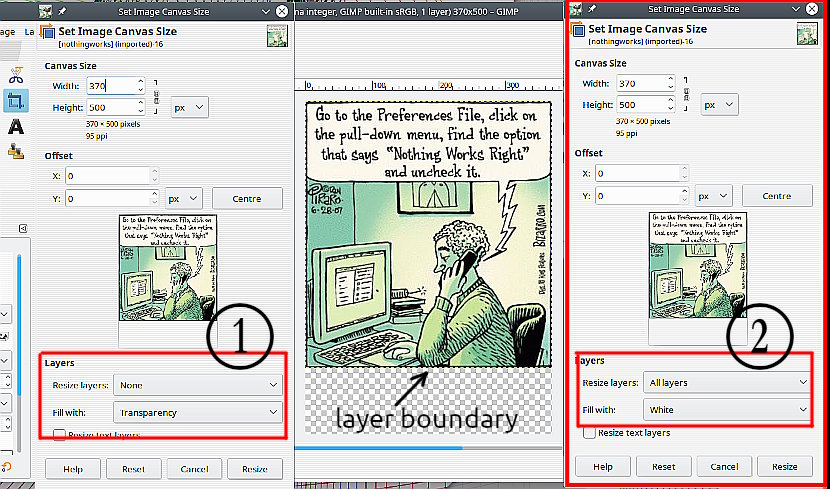
Task: Decrease Height with the down arrow in right dialog
Action: (x=671, y=109)
